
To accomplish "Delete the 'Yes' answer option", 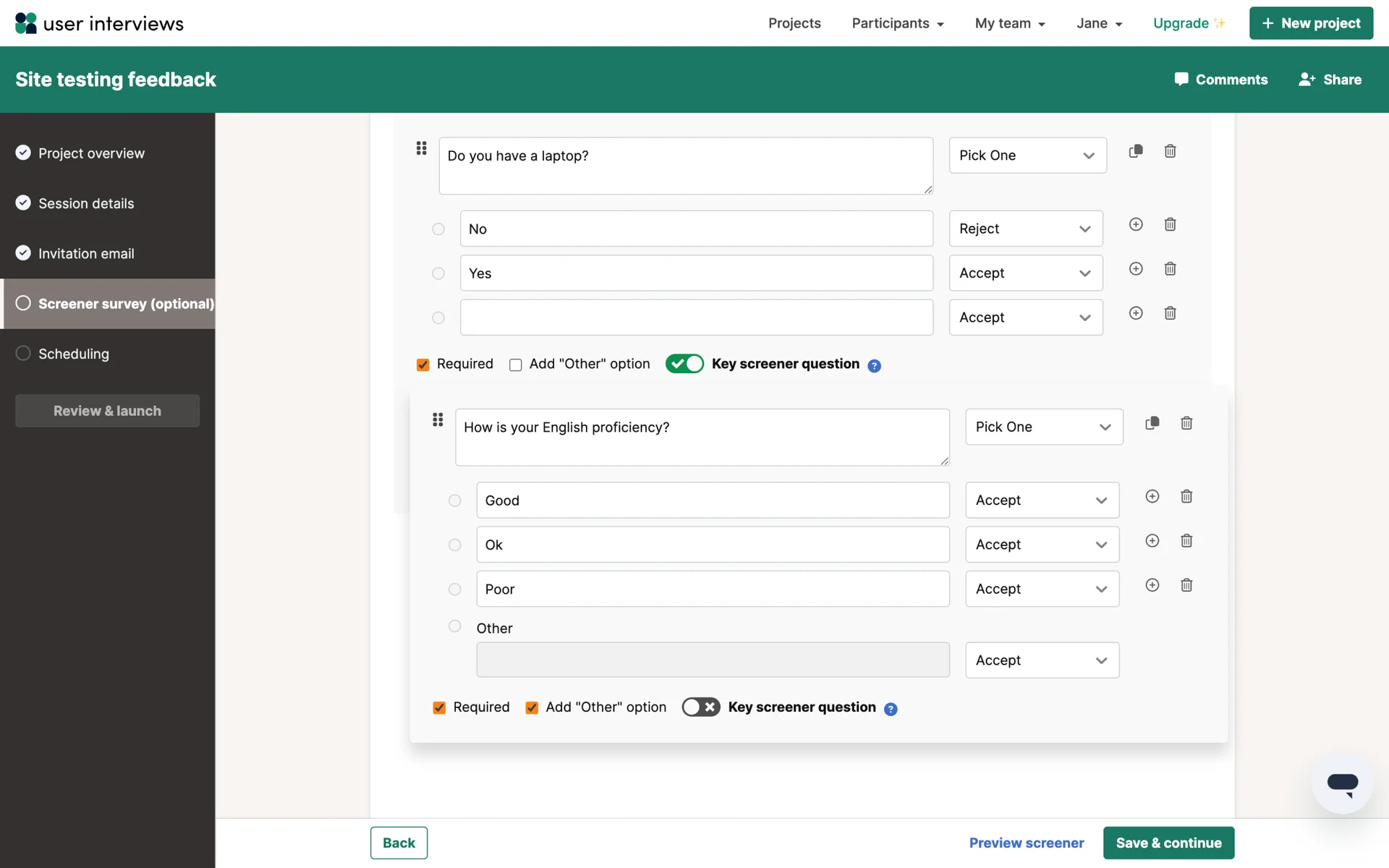I will pos(1170,269).
